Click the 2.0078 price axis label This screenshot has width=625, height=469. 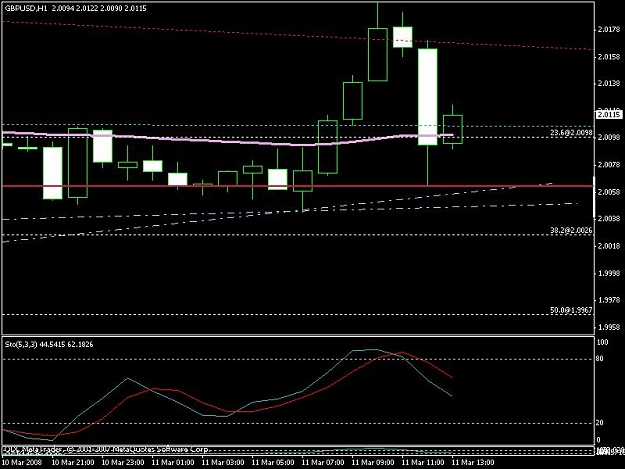609,165
